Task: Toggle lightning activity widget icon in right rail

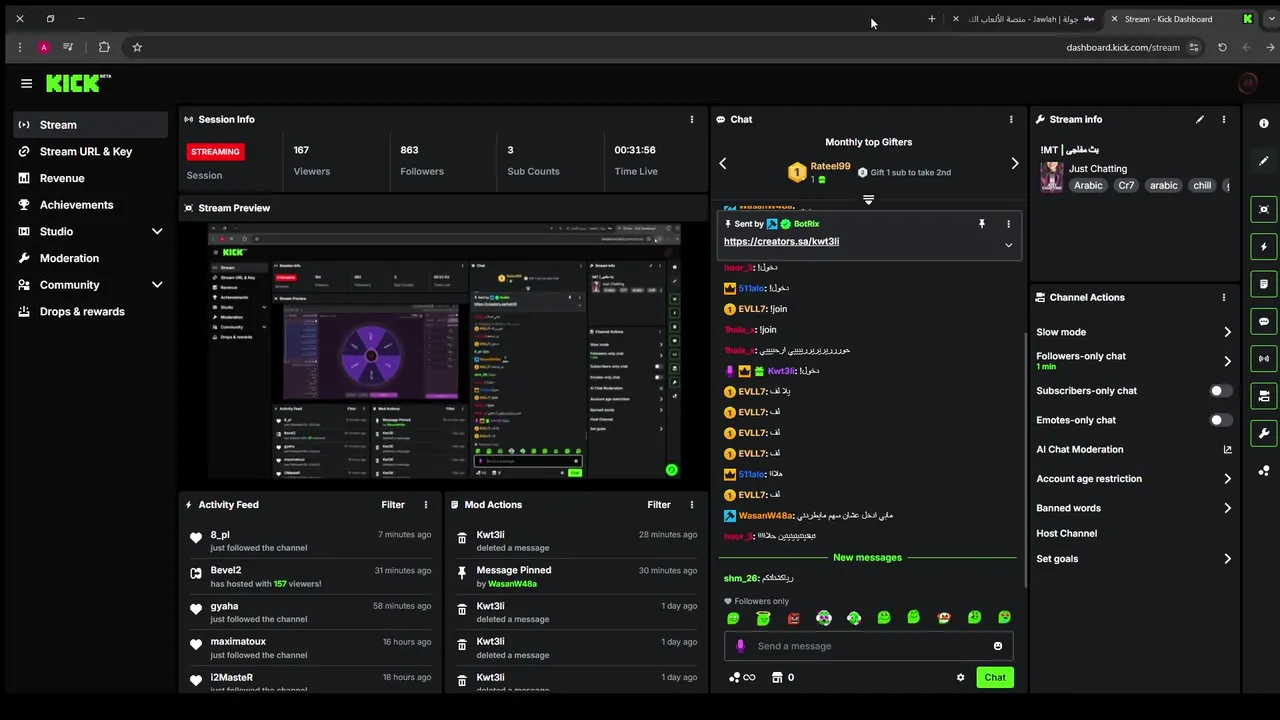Action: click(1264, 247)
